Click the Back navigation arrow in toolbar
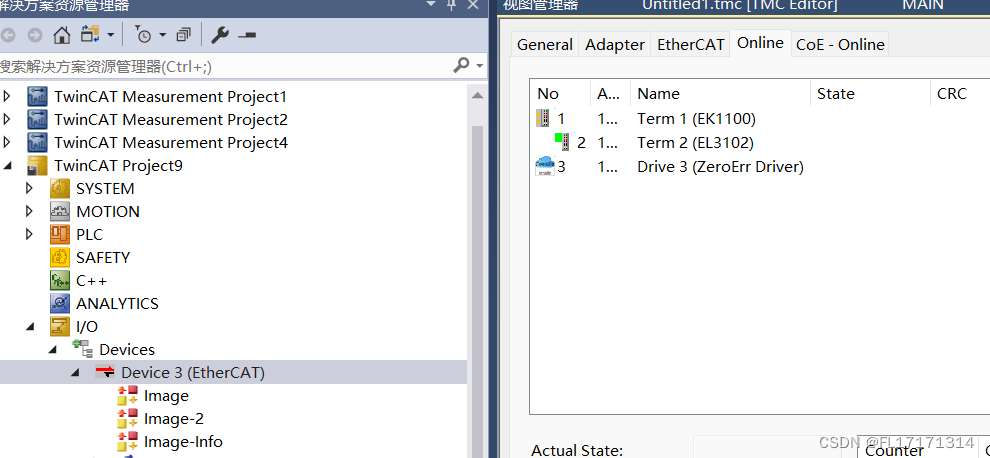This screenshot has width=990, height=458. 9,35
